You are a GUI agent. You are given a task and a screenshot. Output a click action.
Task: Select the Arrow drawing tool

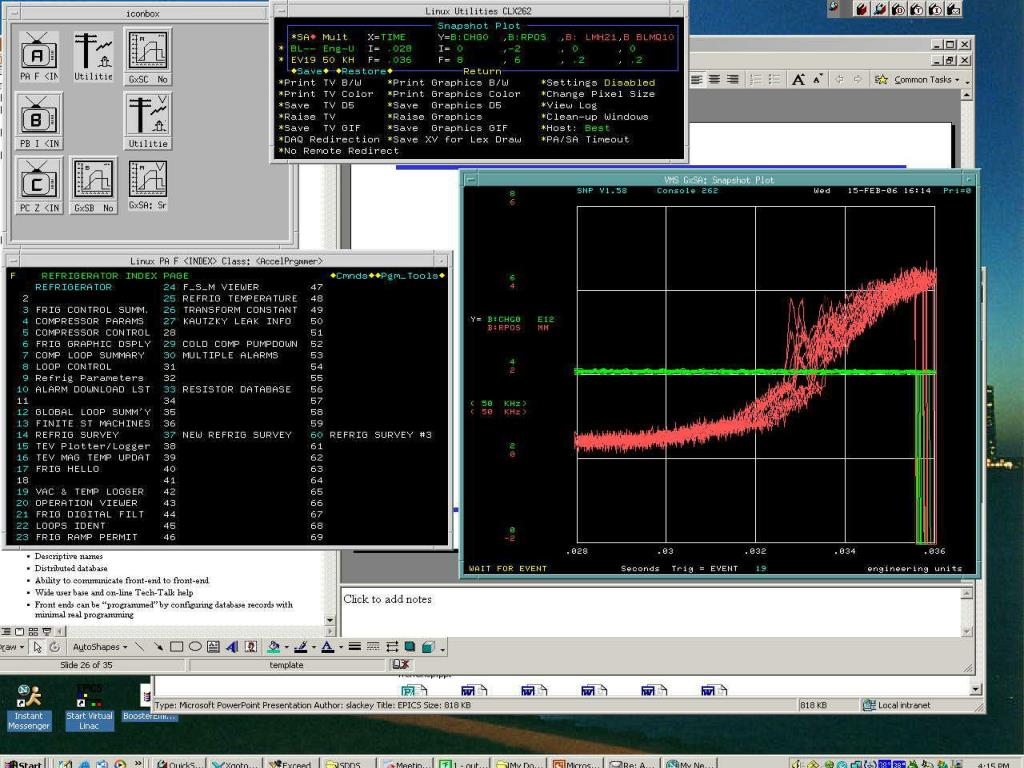click(157, 647)
